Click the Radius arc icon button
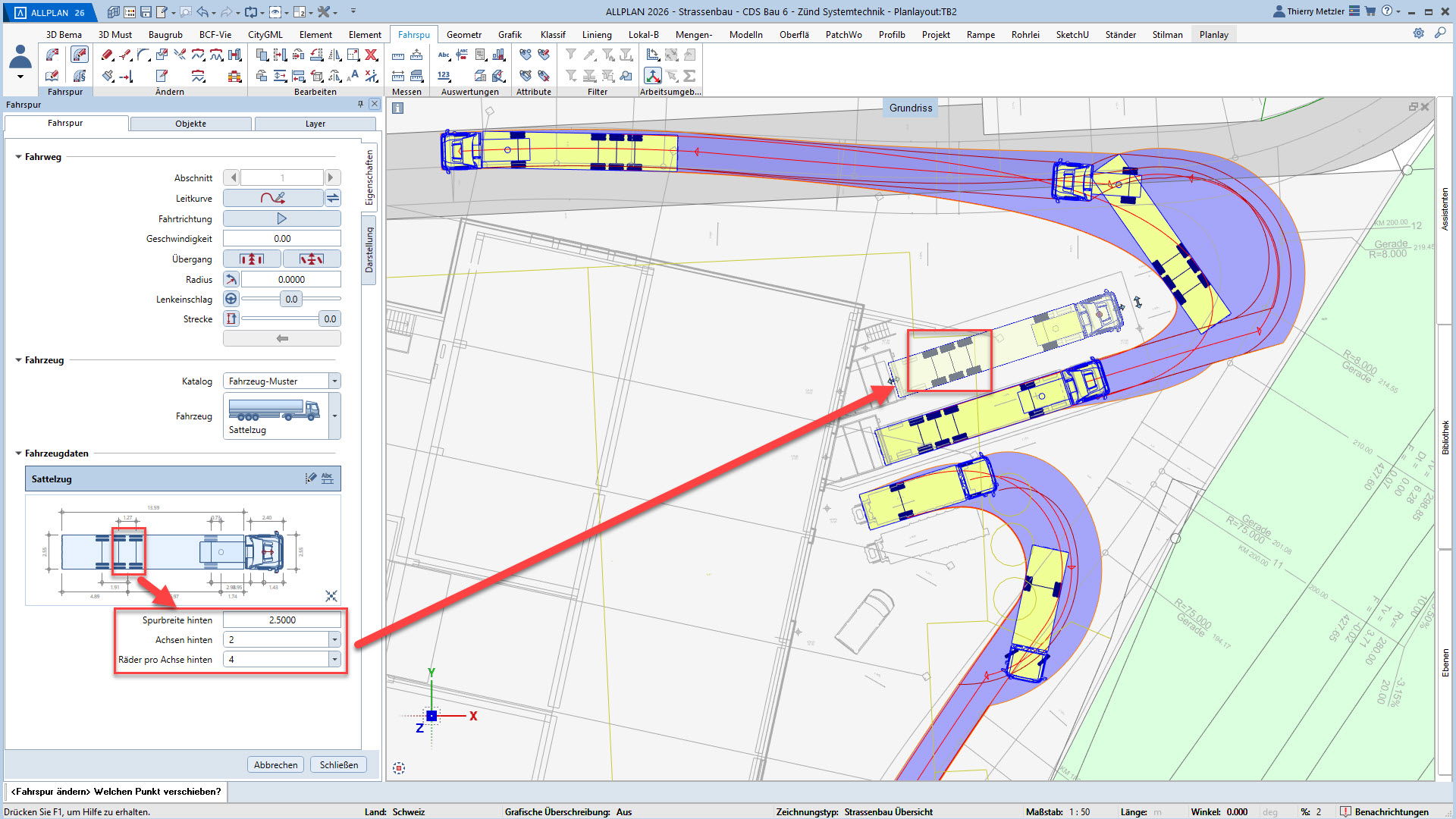Screen dimensions: 1456x819 (231, 279)
